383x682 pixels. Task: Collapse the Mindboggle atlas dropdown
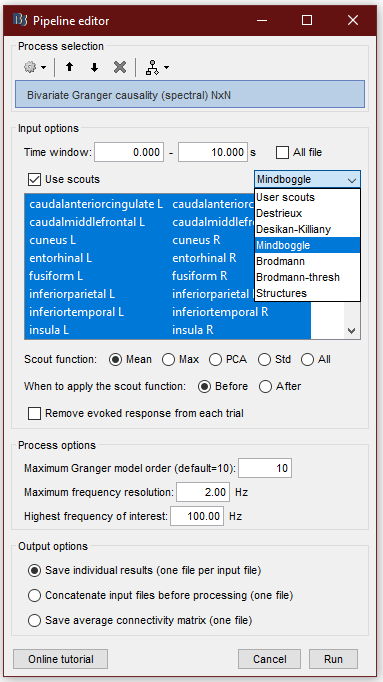point(307,179)
